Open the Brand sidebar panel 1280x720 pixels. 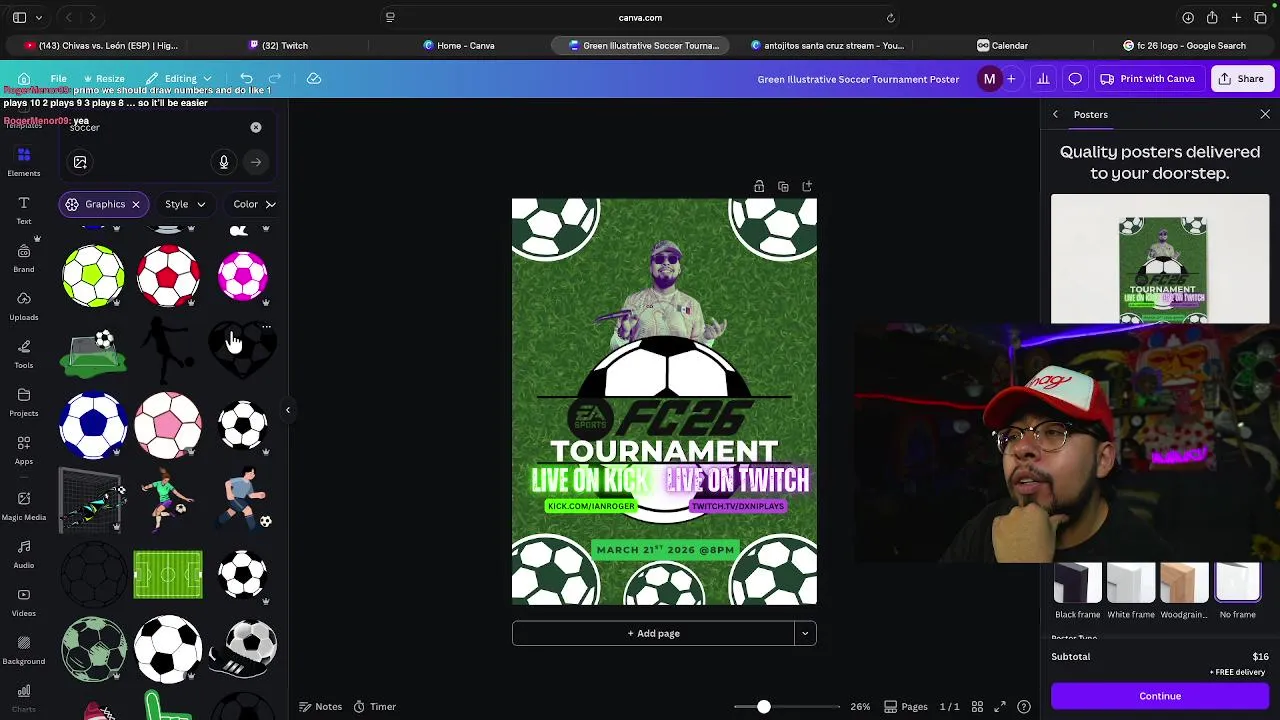24,258
